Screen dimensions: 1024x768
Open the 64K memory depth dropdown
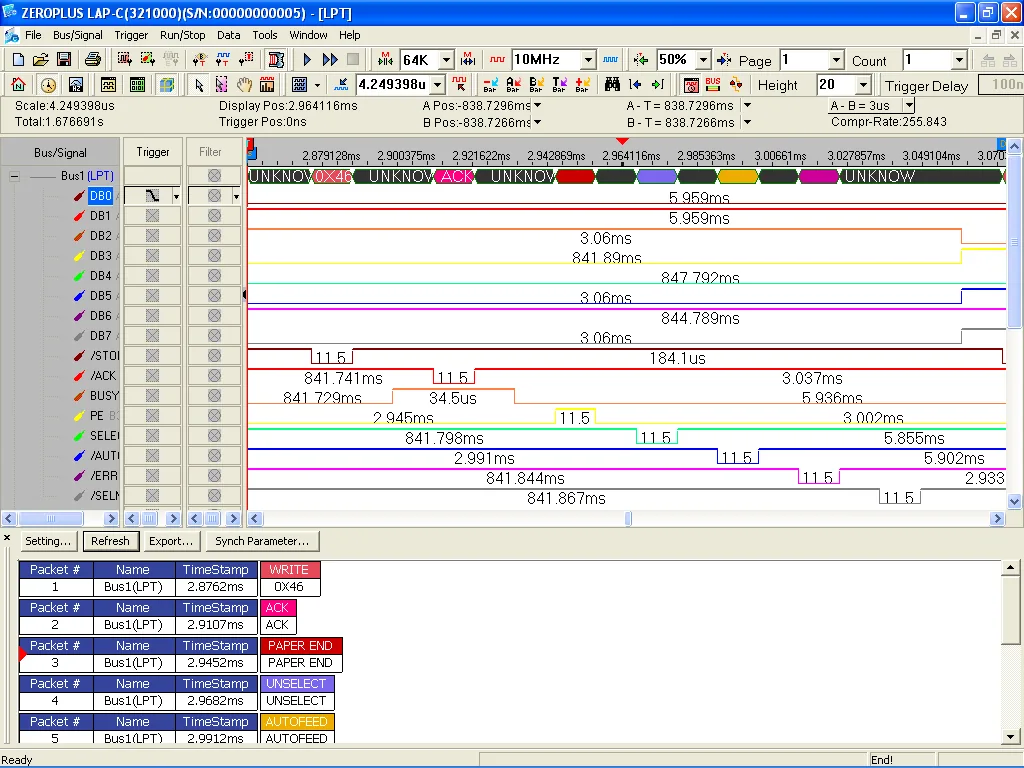(446, 60)
